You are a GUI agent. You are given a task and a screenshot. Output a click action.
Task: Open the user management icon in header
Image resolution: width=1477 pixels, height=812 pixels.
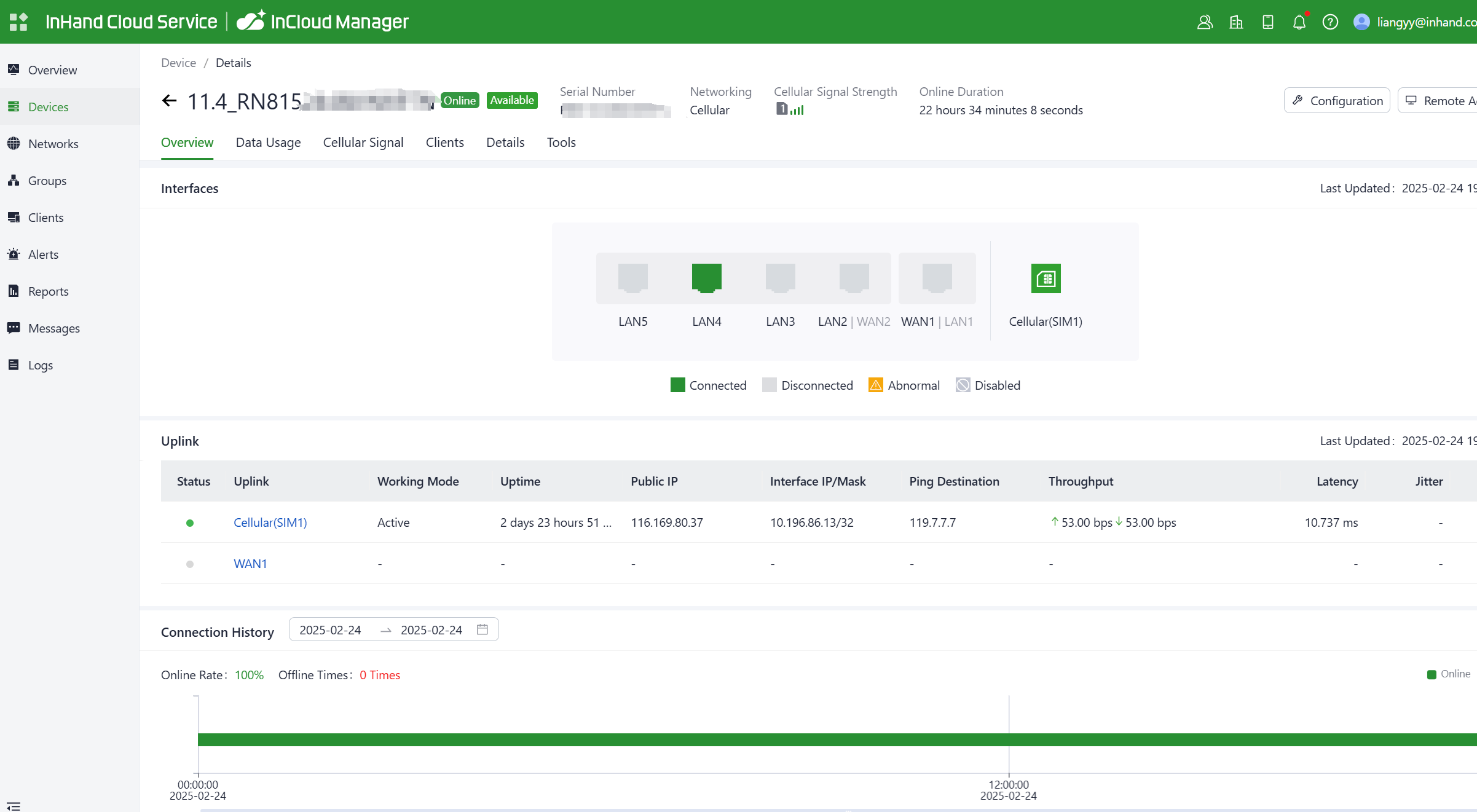[1205, 23]
